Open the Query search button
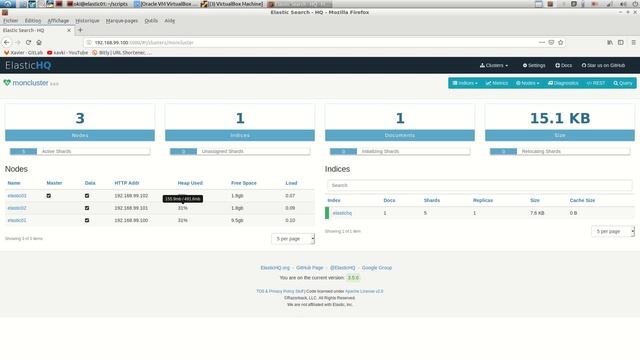The width and height of the screenshot is (640, 360). coord(623,83)
